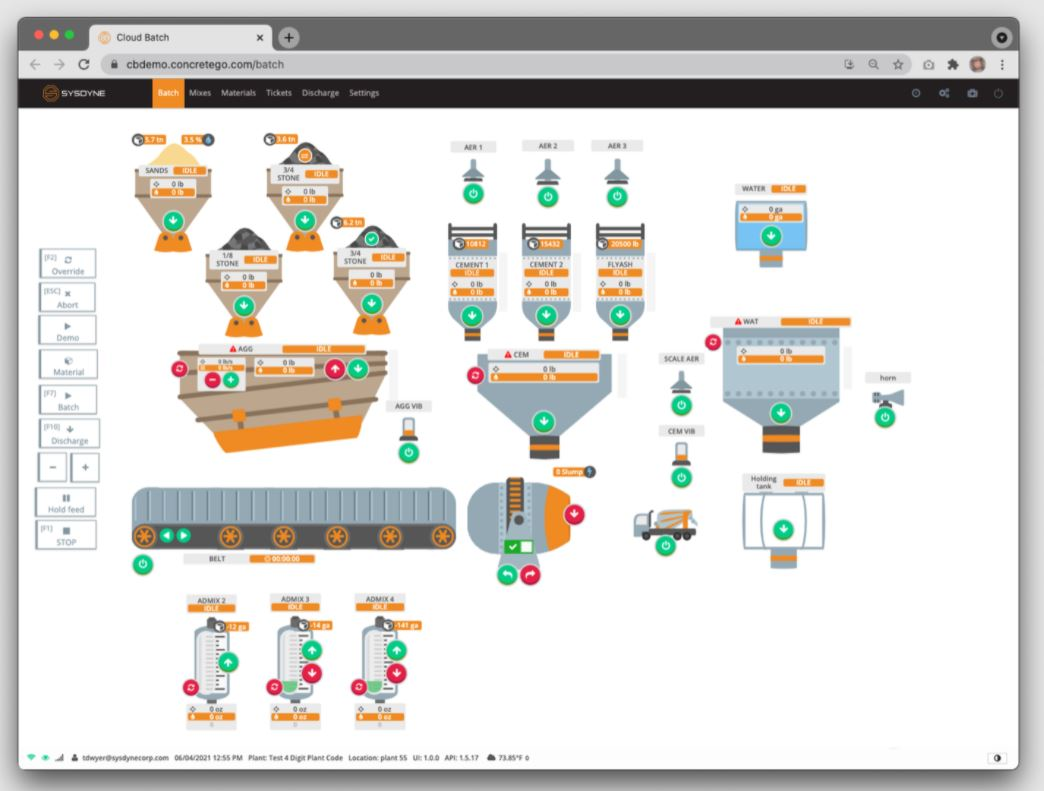The height and width of the screenshot is (791, 1044).
Task: Toggle the AER 1 power button
Action: click(x=471, y=194)
